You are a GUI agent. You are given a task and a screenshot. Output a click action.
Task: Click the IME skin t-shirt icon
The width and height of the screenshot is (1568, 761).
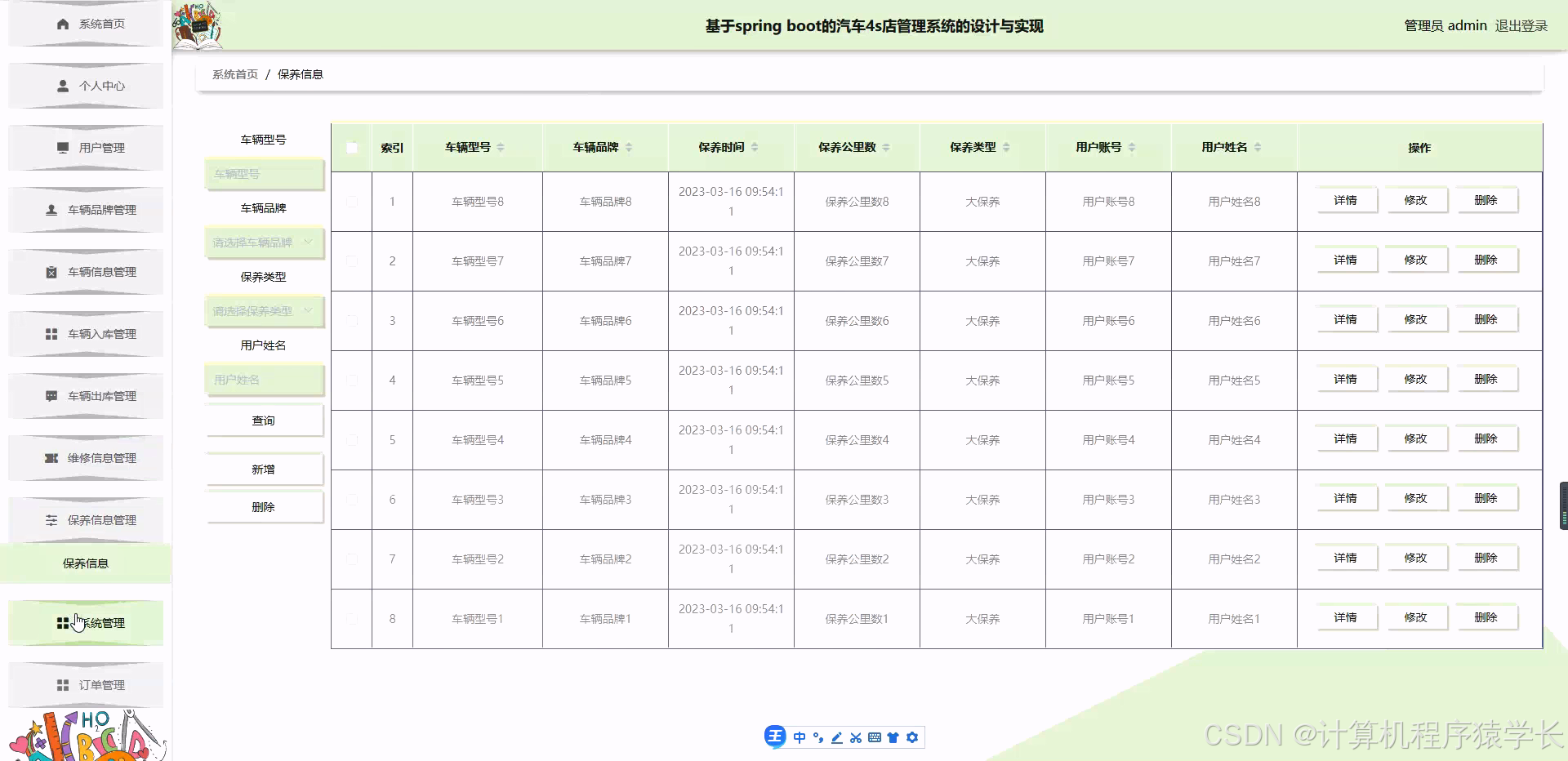pyautogui.click(x=894, y=737)
